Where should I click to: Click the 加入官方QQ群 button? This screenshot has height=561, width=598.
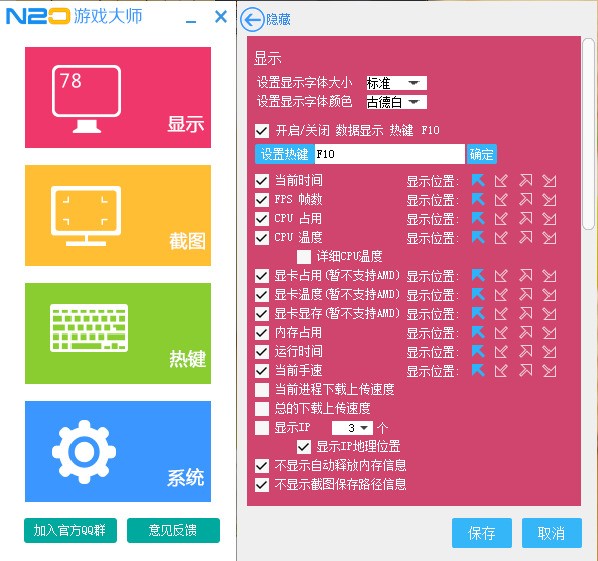point(71,530)
